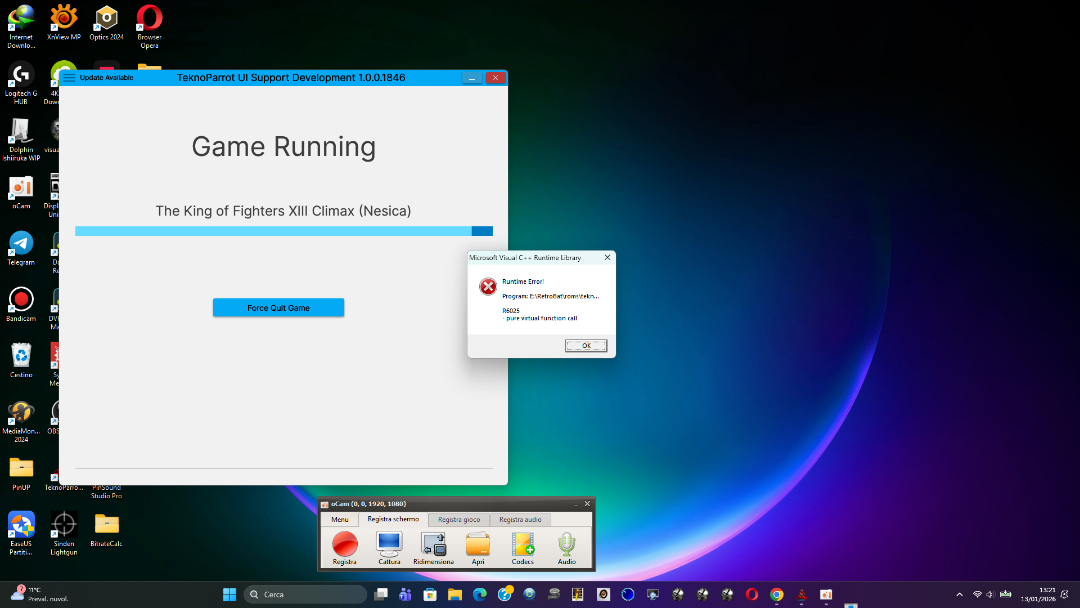Open the Codecs film icon in oCam
The width and height of the screenshot is (1080, 608).
click(x=522, y=545)
